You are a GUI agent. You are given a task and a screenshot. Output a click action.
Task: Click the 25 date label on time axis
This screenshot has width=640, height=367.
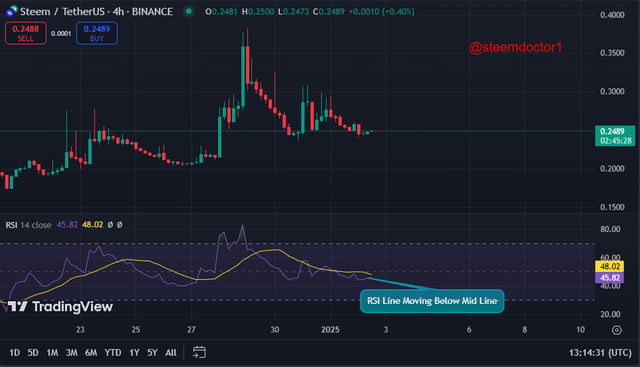tap(136, 329)
